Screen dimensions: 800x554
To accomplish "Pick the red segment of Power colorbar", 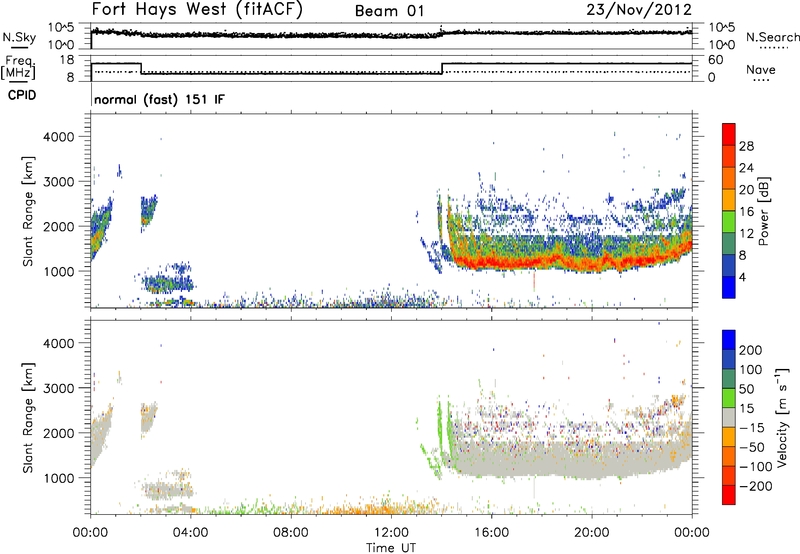I will 729,134.
